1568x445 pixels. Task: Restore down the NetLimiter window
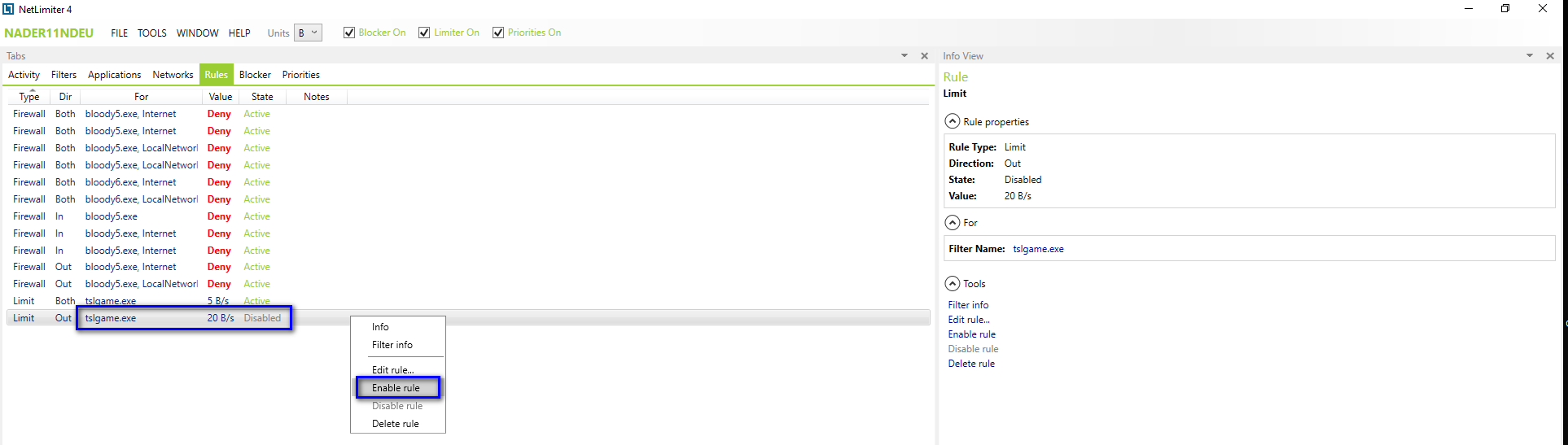pyautogui.click(x=1505, y=9)
